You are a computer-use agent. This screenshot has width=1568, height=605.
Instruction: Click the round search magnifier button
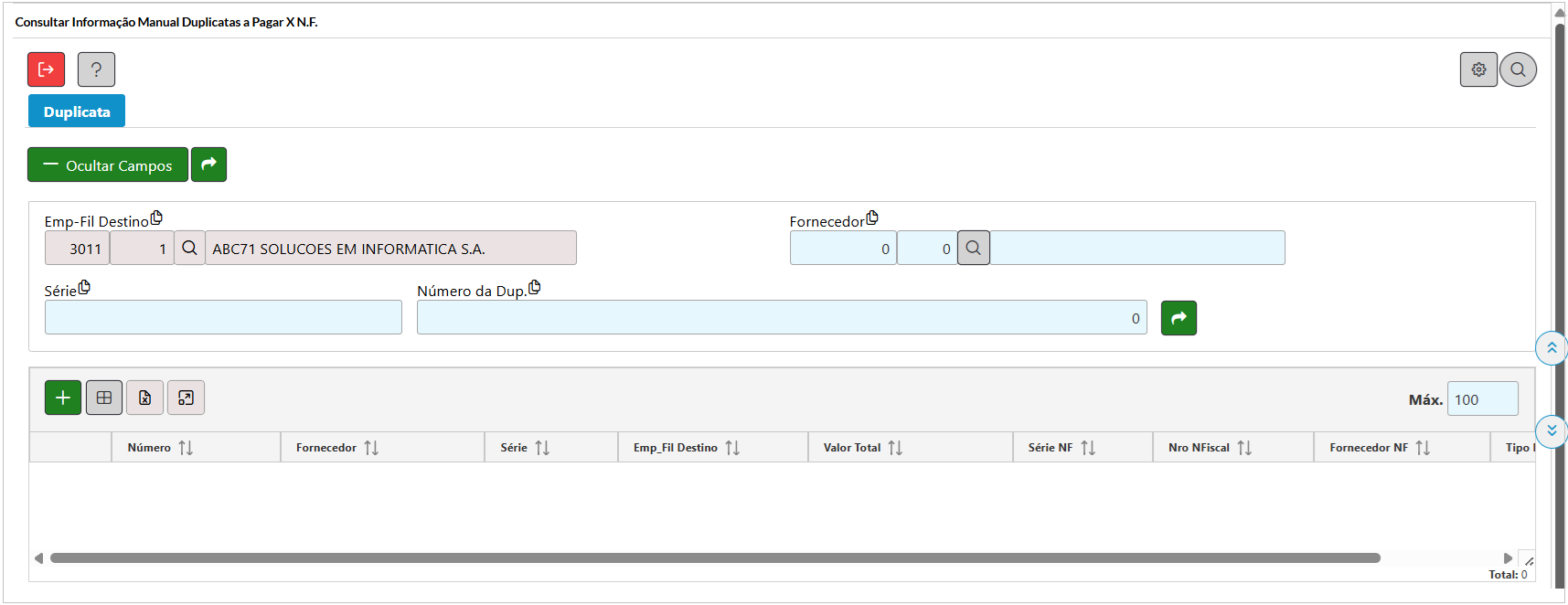(1518, 69)
